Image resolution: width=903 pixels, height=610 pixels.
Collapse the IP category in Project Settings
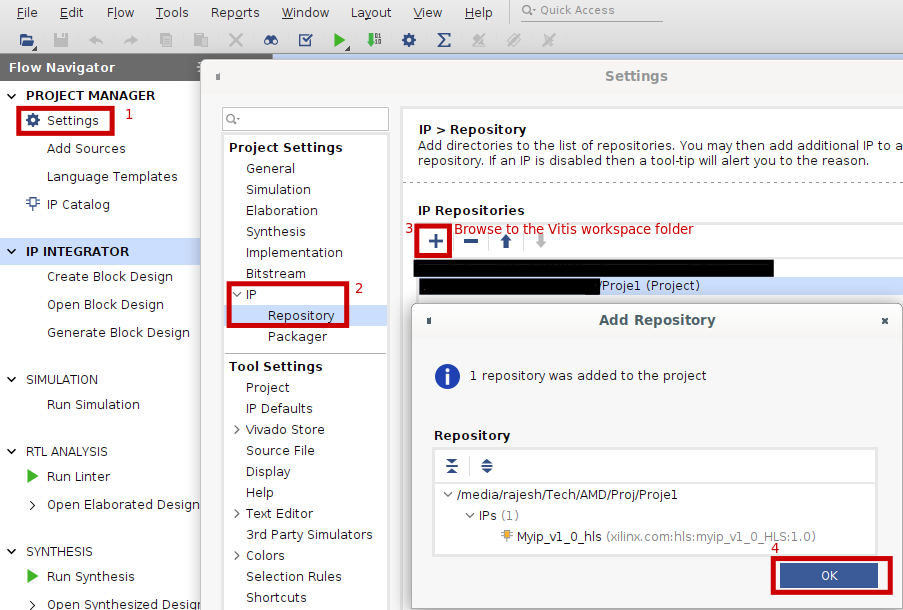[236, 295]
